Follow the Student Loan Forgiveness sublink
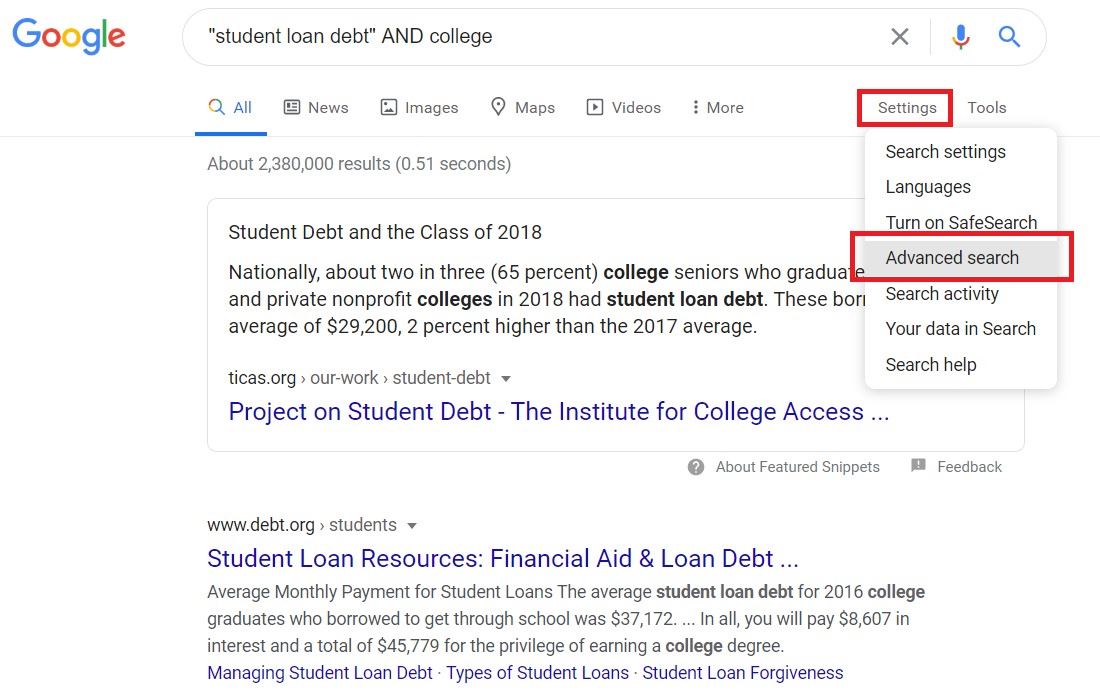 pyautogui.click(x=742, y=673)
